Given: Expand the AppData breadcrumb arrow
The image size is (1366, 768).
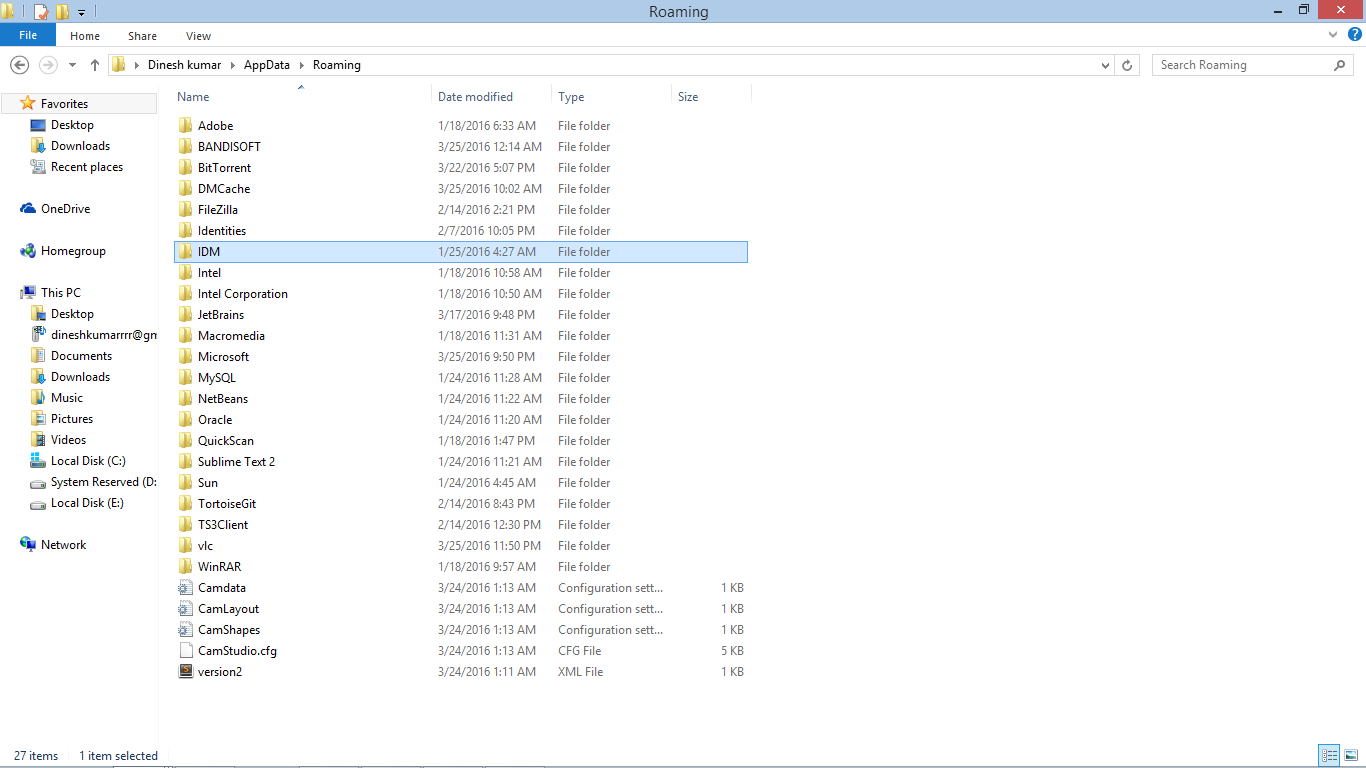Looking at the screenshot, I should click(x=301, y=65).
